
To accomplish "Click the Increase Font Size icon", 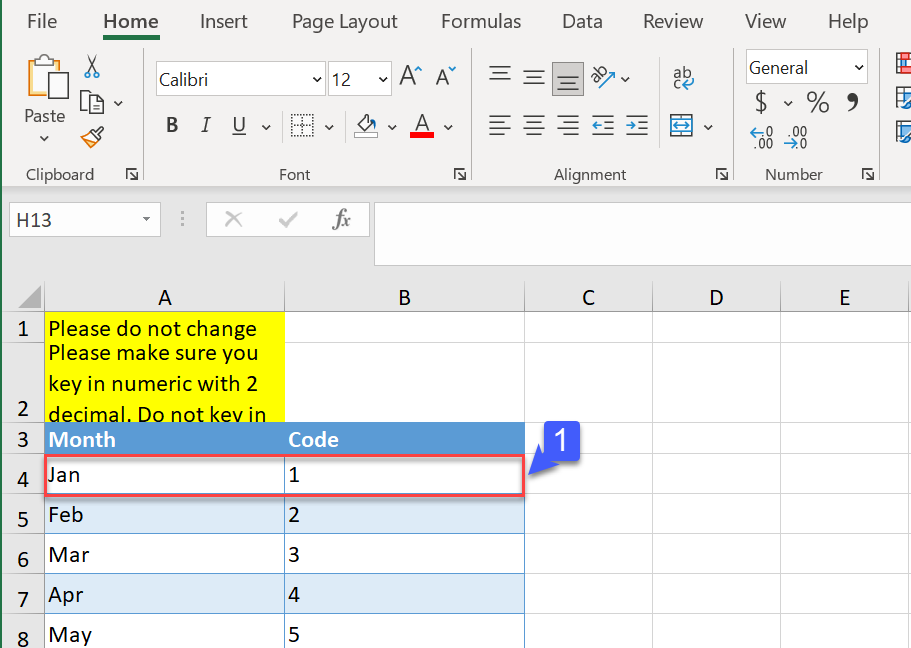I will 410,76.
